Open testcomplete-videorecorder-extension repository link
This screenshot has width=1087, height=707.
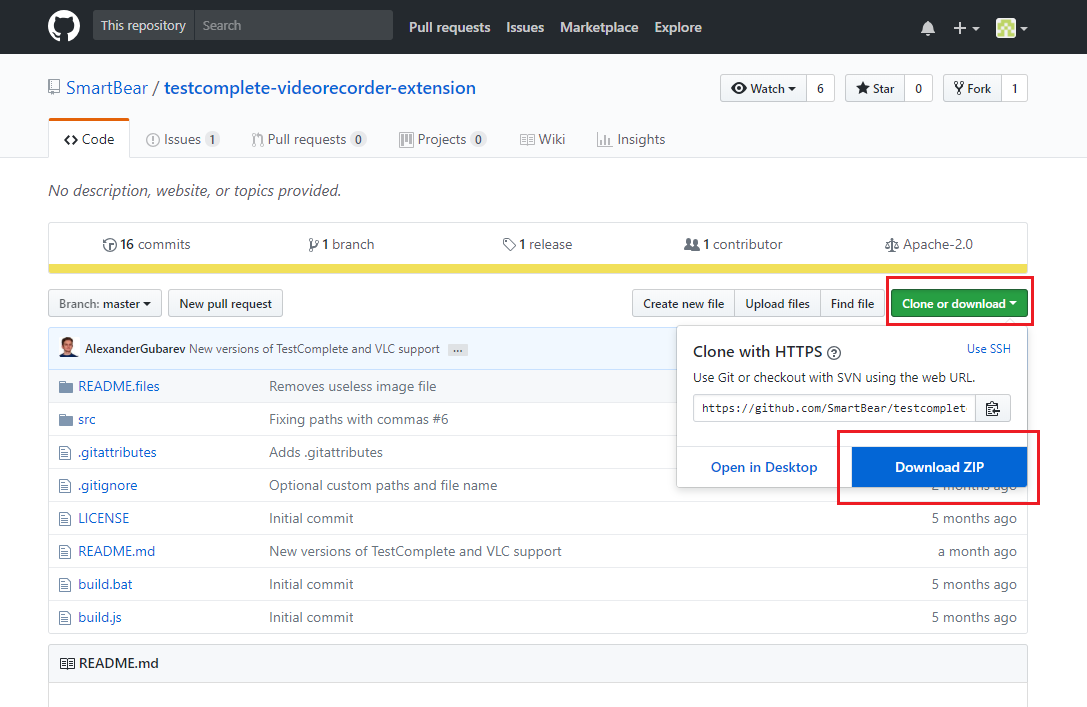320,88
